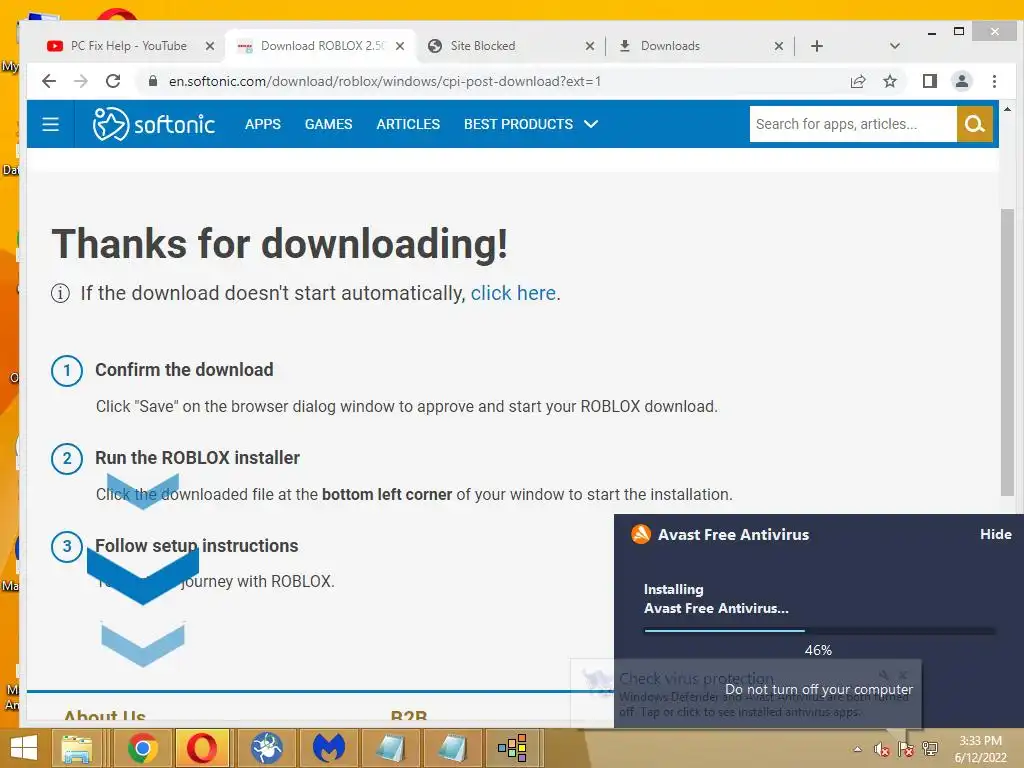Click the '46%' progress text

click(818, 650)
